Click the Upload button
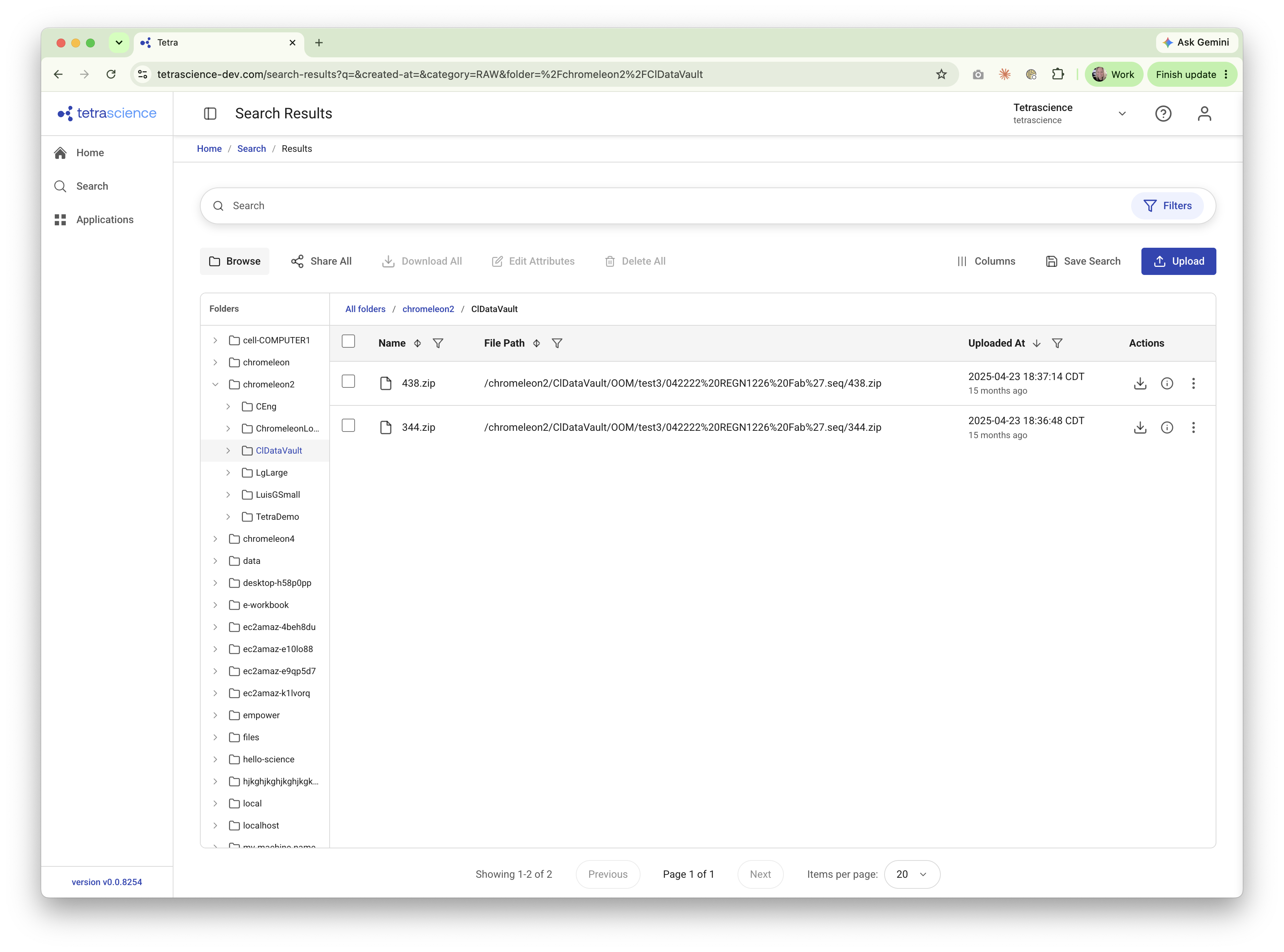The image size is (1284, 952). [1178, 262]
